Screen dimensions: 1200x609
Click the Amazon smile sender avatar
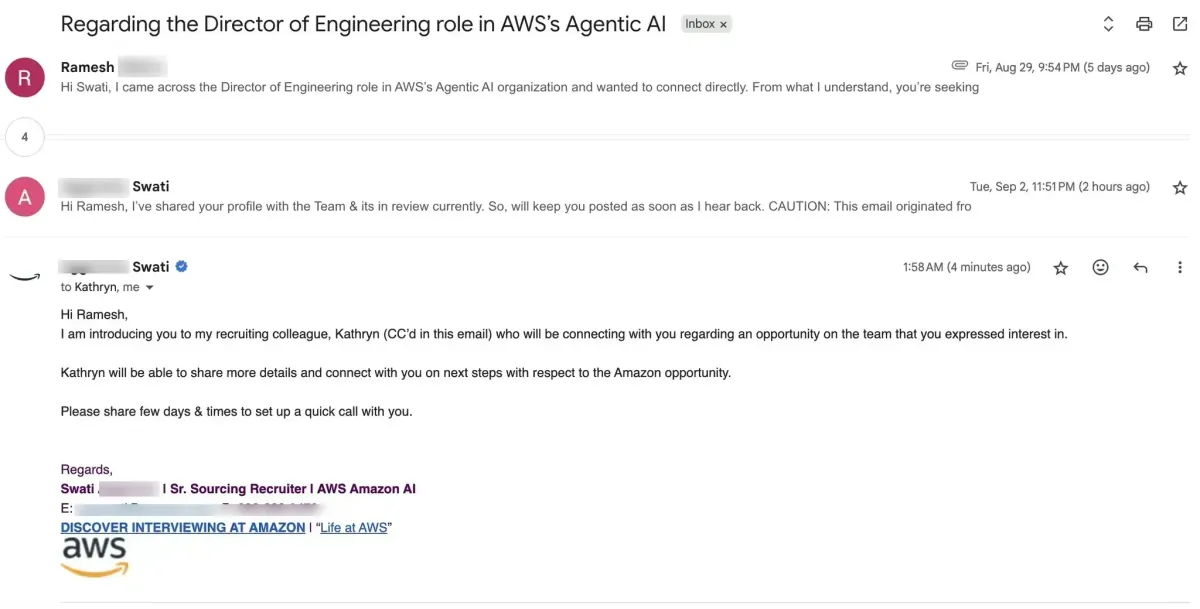tap(25, 277)
